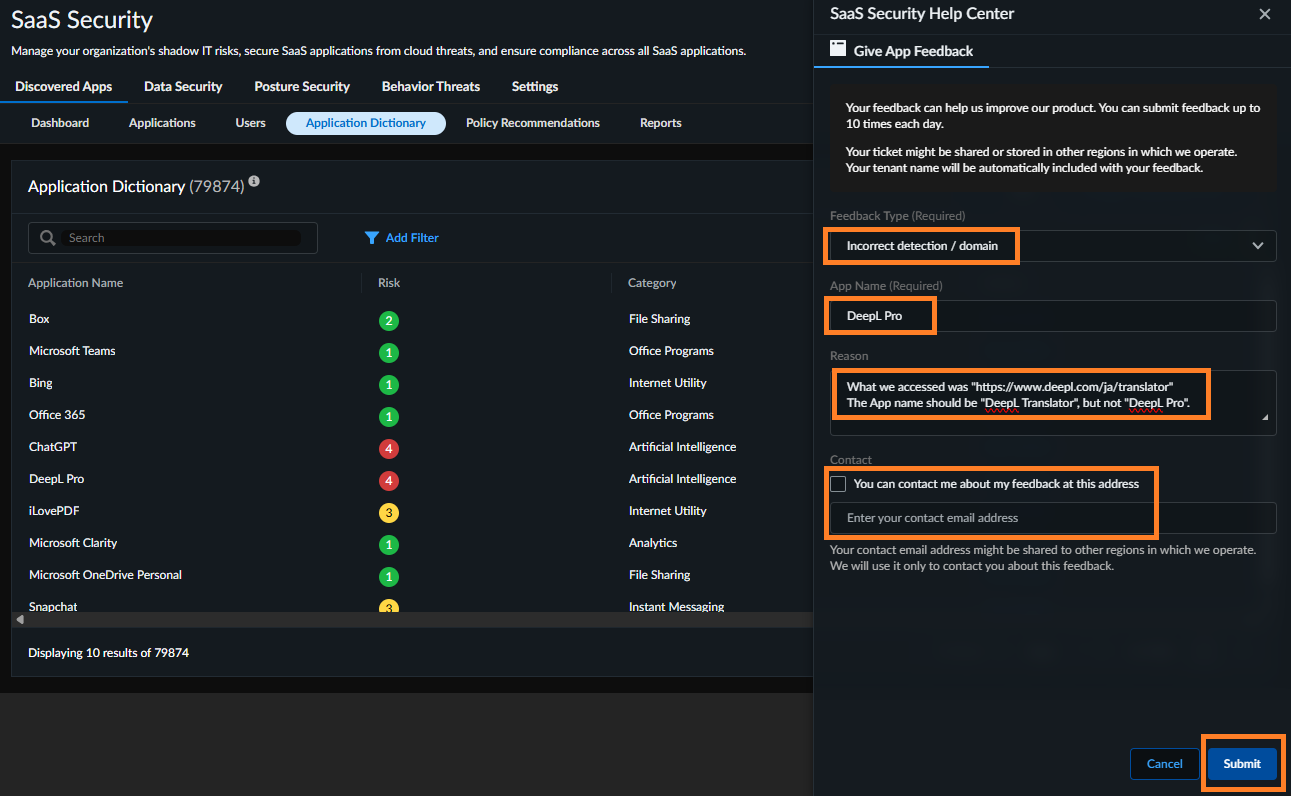Image resolution: width=1291 pixels, height=796 pixels.
Task: Open the Settings tab
Action: point(535,87)
